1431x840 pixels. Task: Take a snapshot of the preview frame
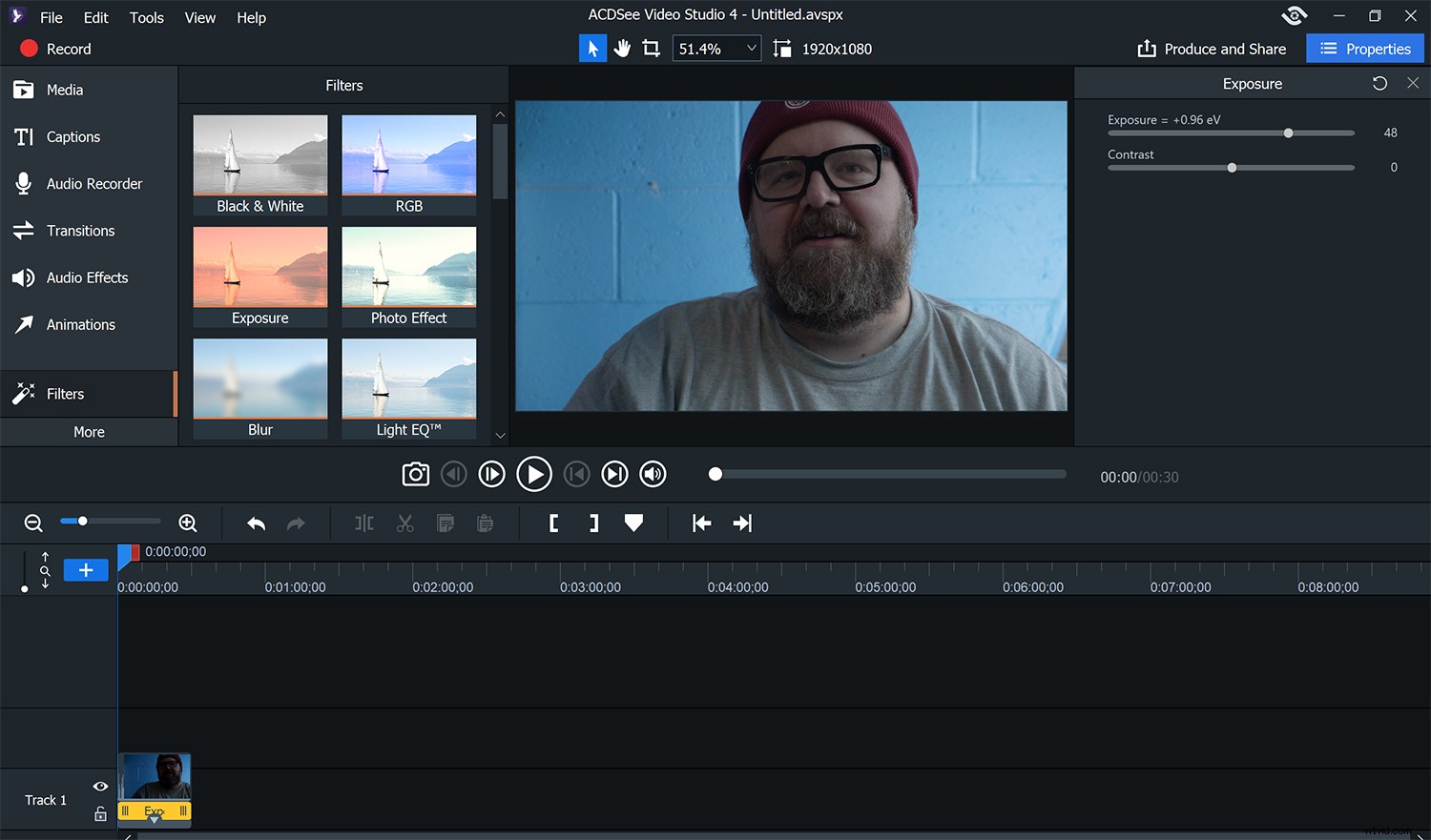[x=416, y=474]
